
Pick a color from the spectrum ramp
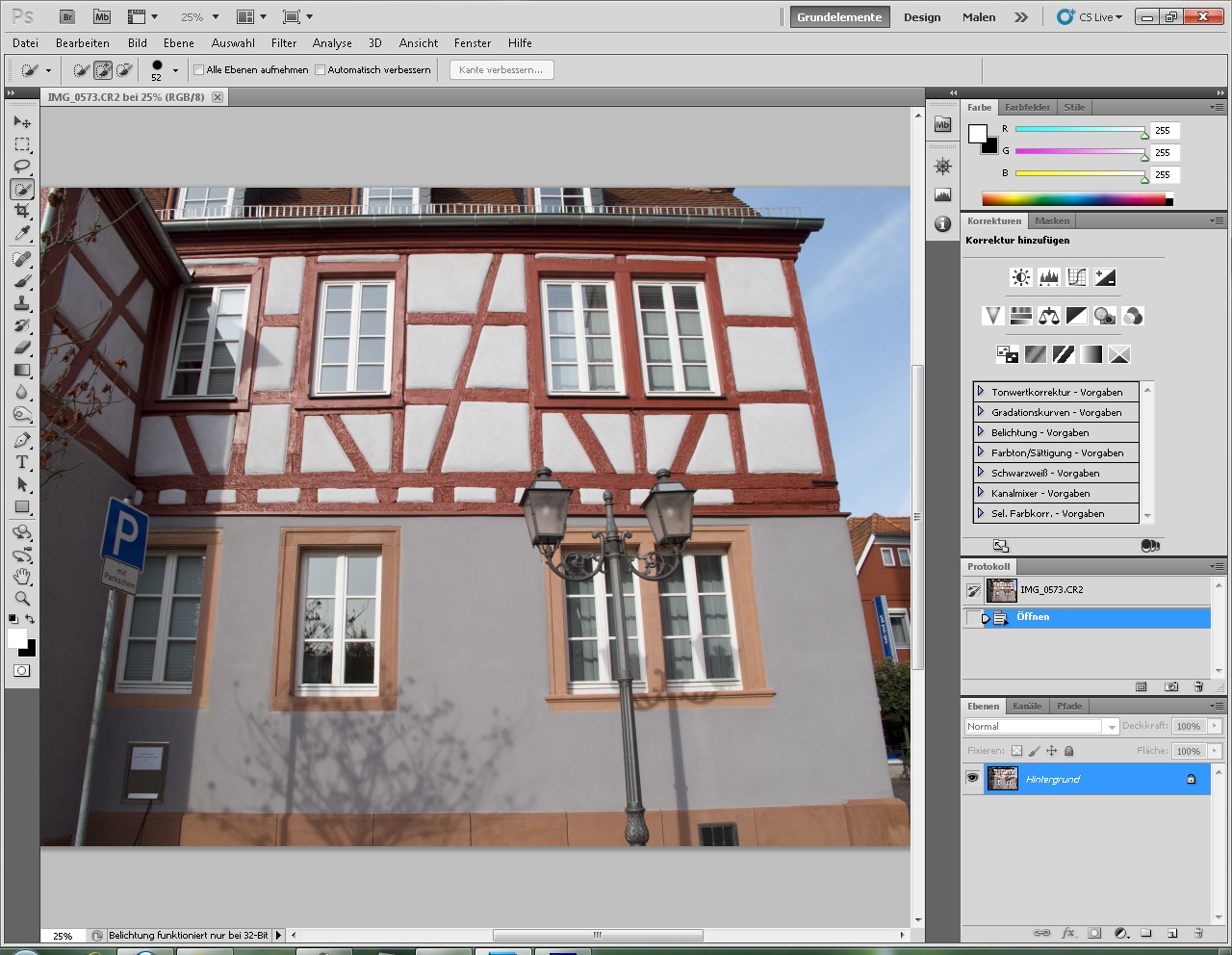tap(1077, 199)
